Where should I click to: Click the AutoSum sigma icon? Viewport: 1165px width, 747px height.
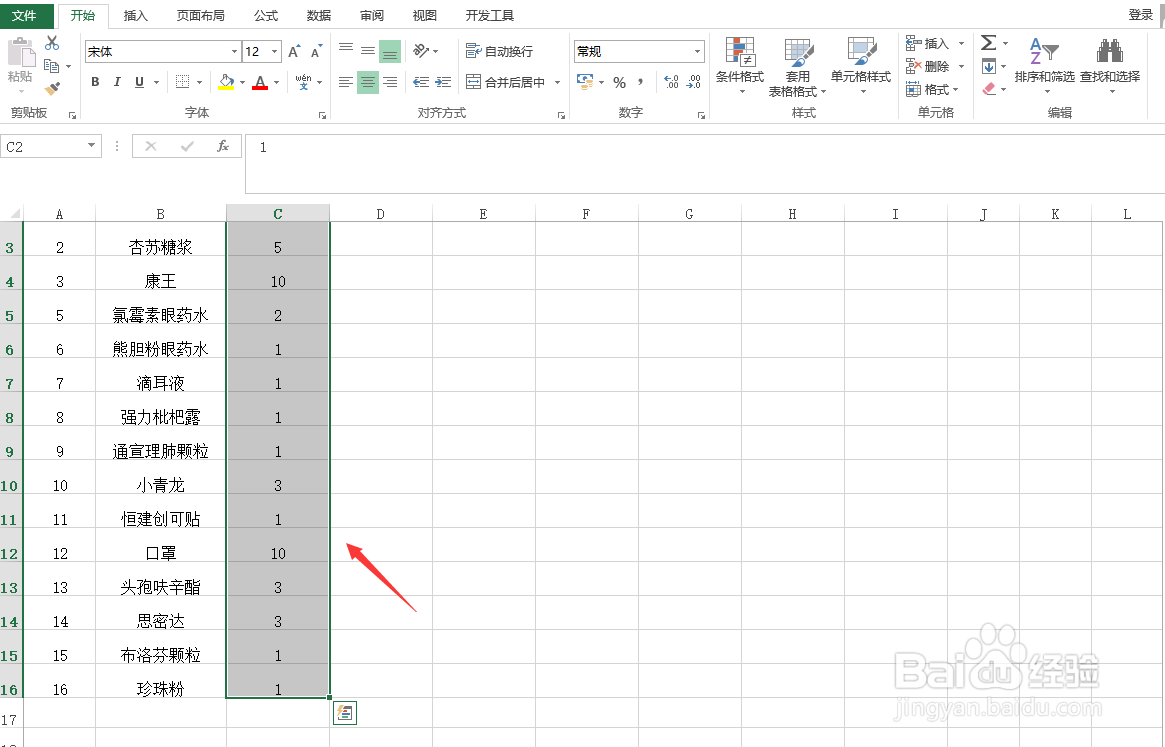[x=988, y=43]
